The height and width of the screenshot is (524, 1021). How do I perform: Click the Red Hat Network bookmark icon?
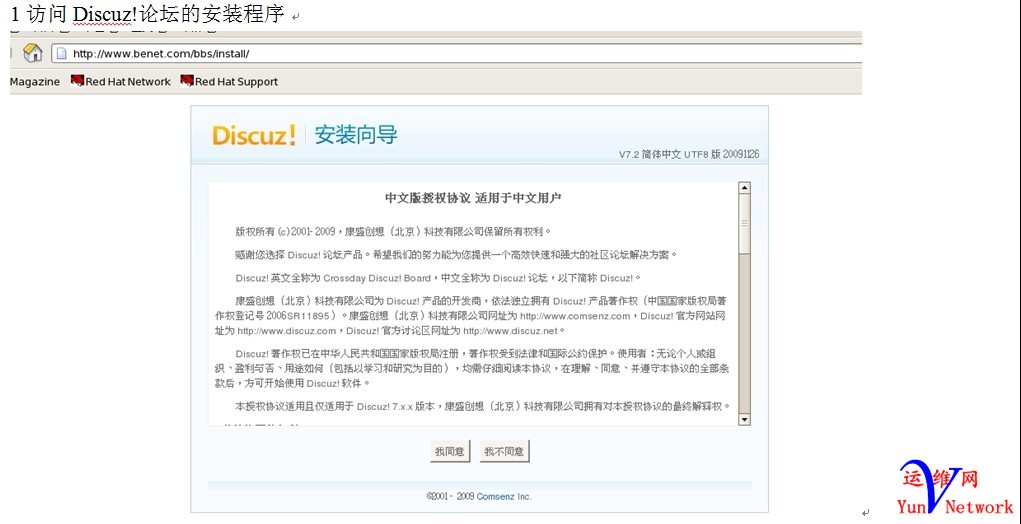tap(77, 81)
